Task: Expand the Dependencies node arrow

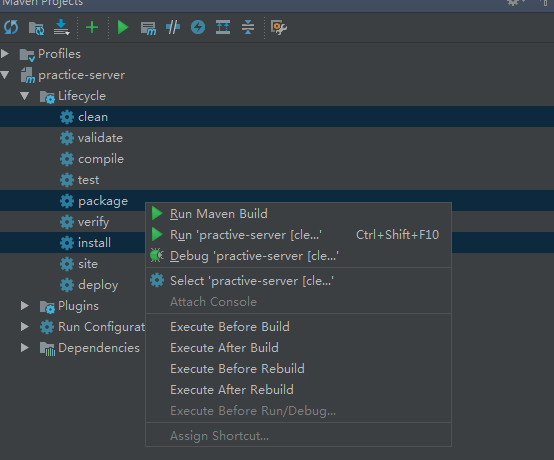Action: click(24, 348)
